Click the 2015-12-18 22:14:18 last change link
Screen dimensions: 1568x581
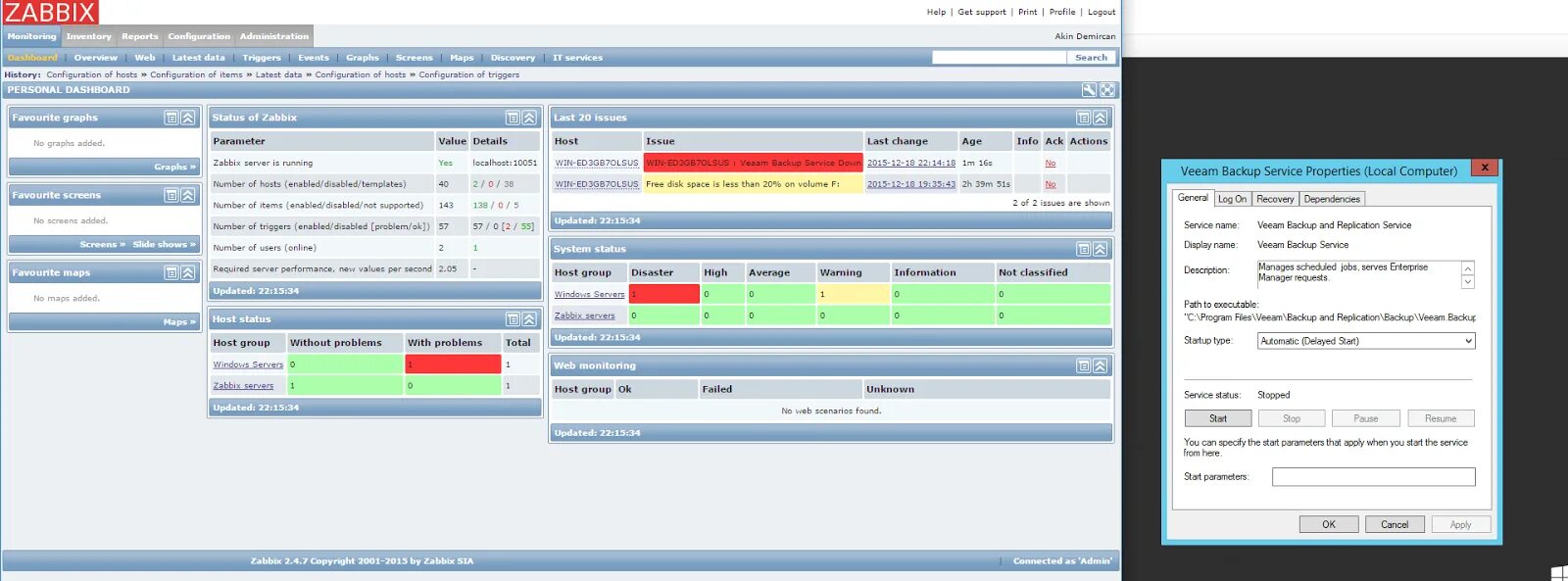point(910,163)
